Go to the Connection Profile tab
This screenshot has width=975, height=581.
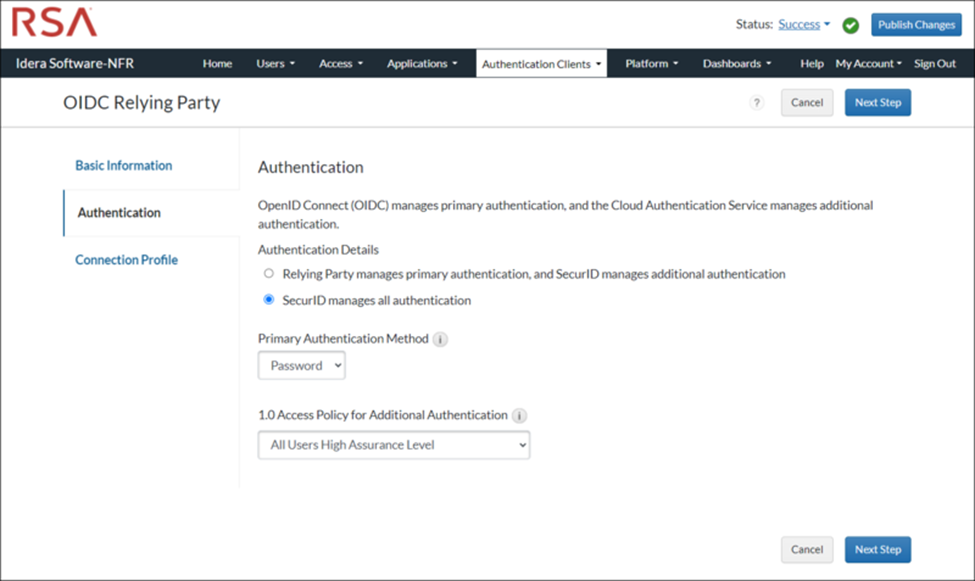click(127, 260)
